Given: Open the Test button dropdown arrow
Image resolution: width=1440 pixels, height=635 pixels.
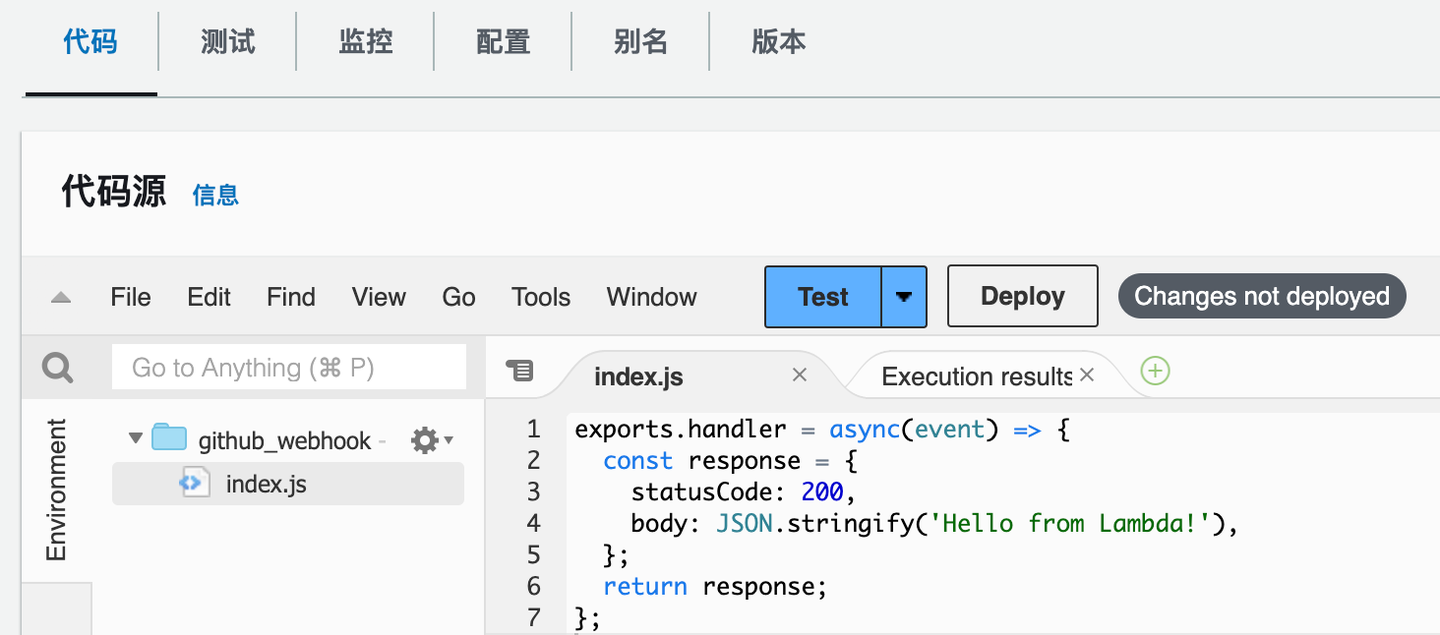Looking at the screenshot, I should [904, 296].
